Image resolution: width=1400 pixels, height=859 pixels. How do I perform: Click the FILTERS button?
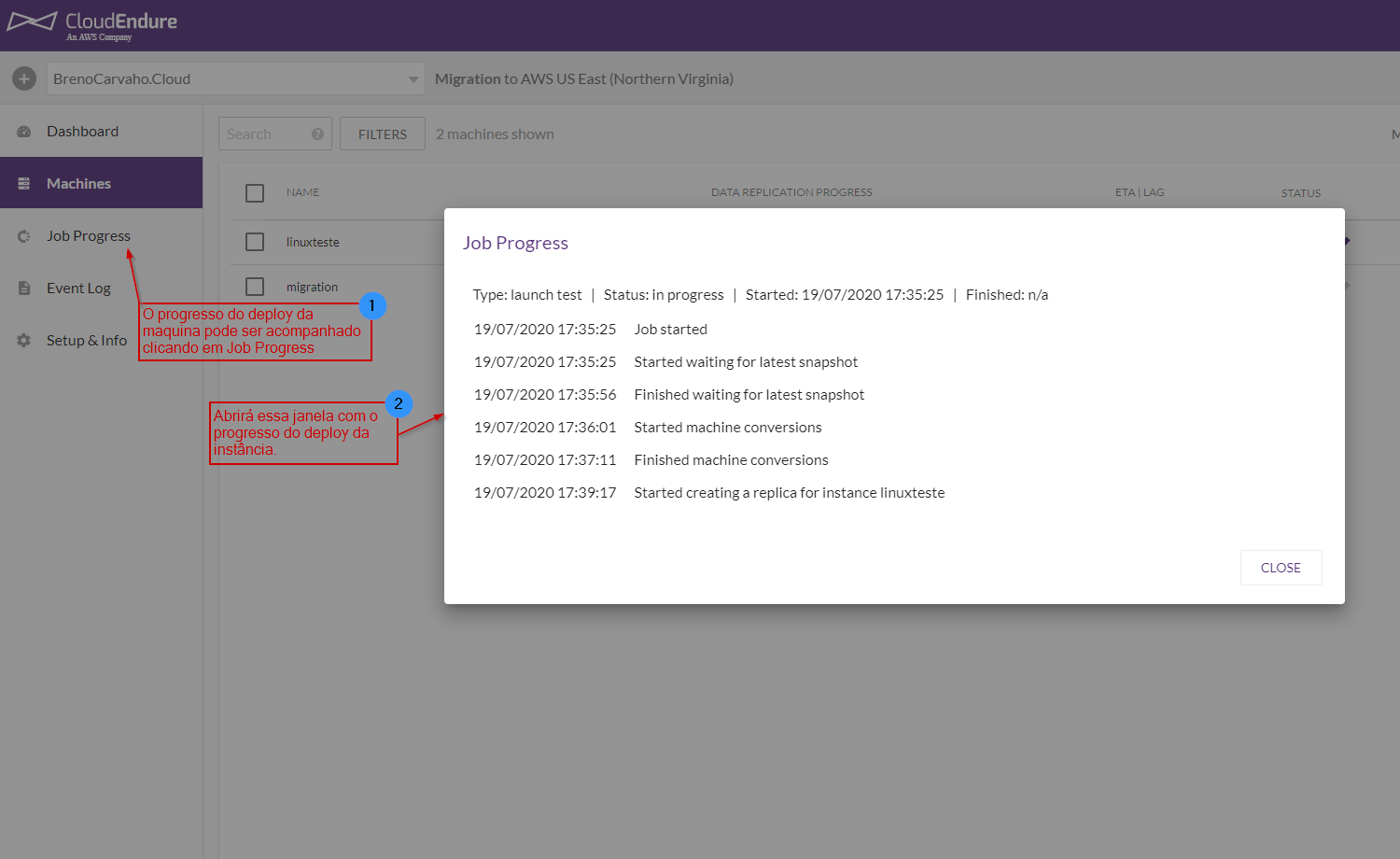[383, 134]
